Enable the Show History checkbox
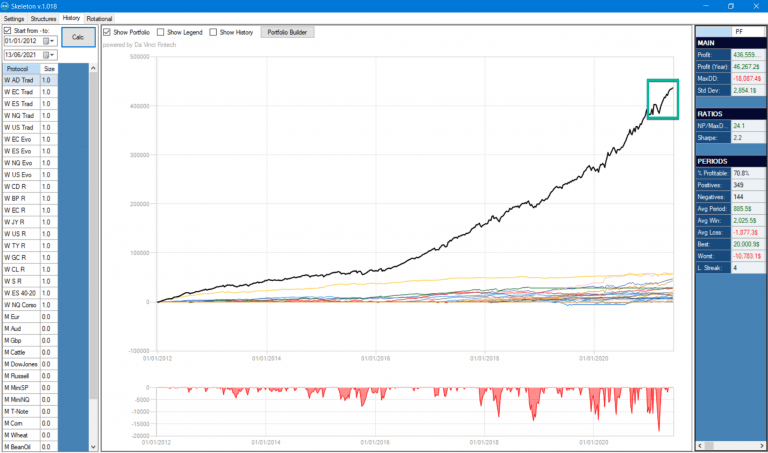The image size is (768, 453). 213,32
